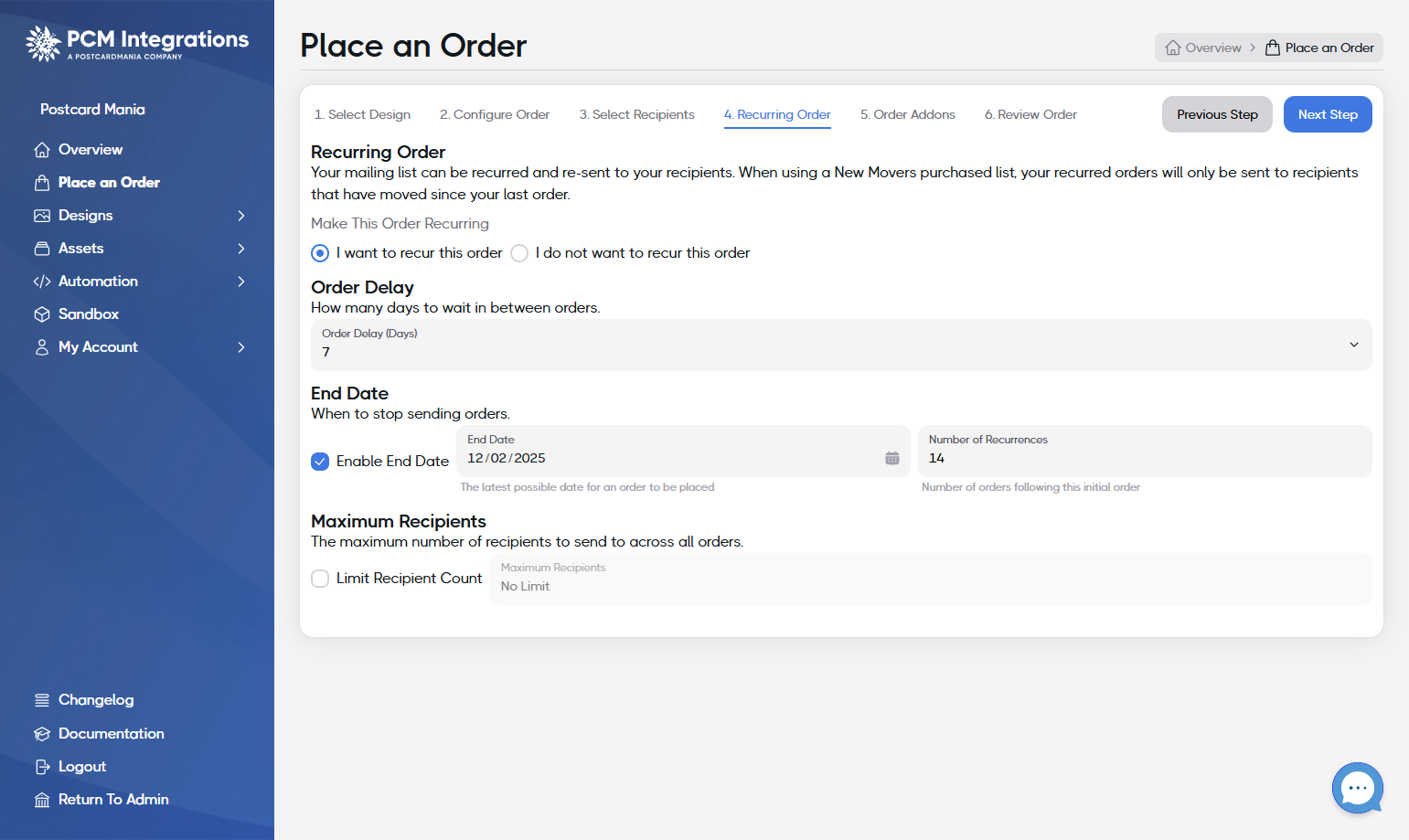Open the End Date calendar picker icon
The height and width of the screenshot is (840, 1409).
point(892,458)
